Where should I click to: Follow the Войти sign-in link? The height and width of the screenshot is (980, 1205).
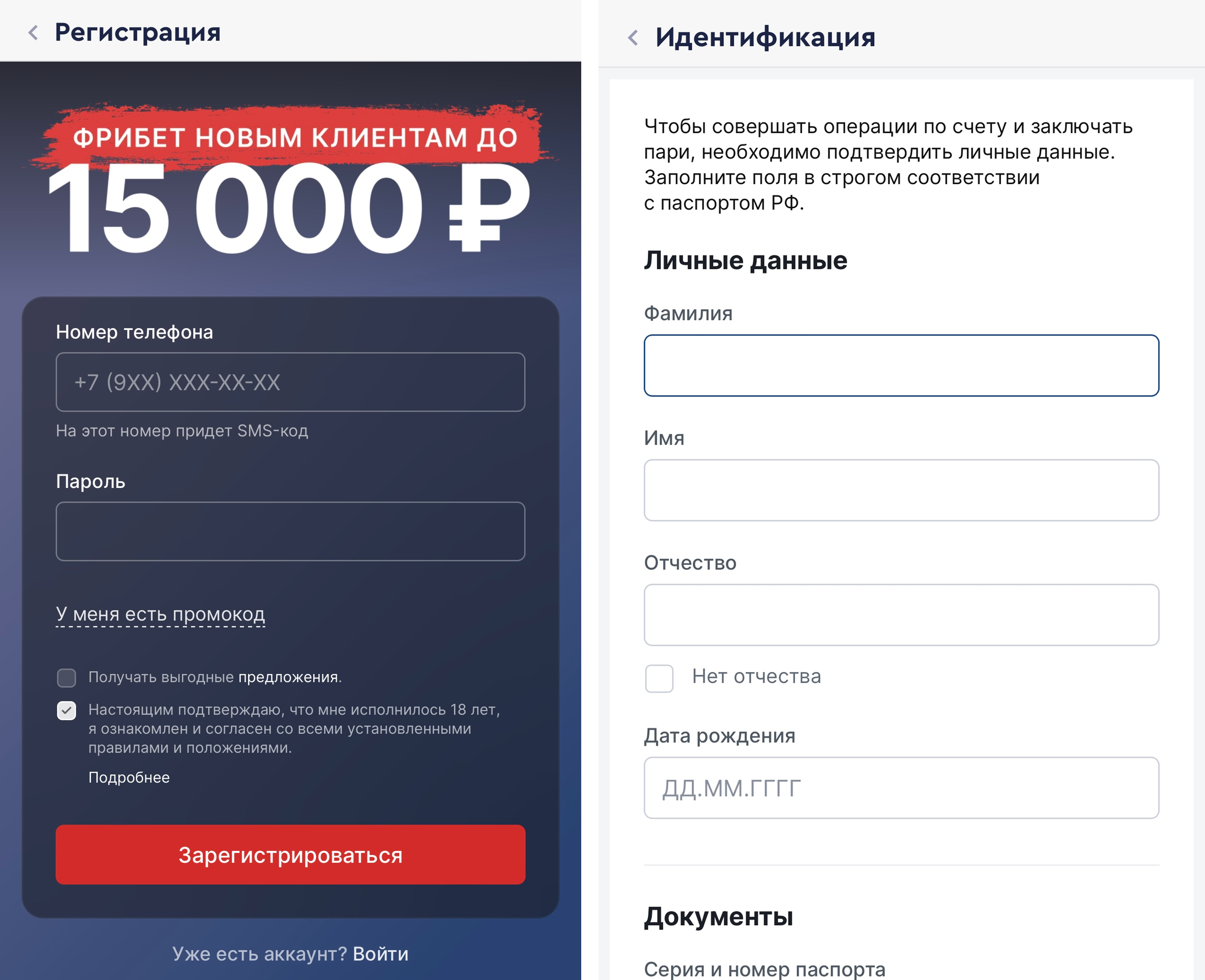pyautogui.click(x=380, y=953)
